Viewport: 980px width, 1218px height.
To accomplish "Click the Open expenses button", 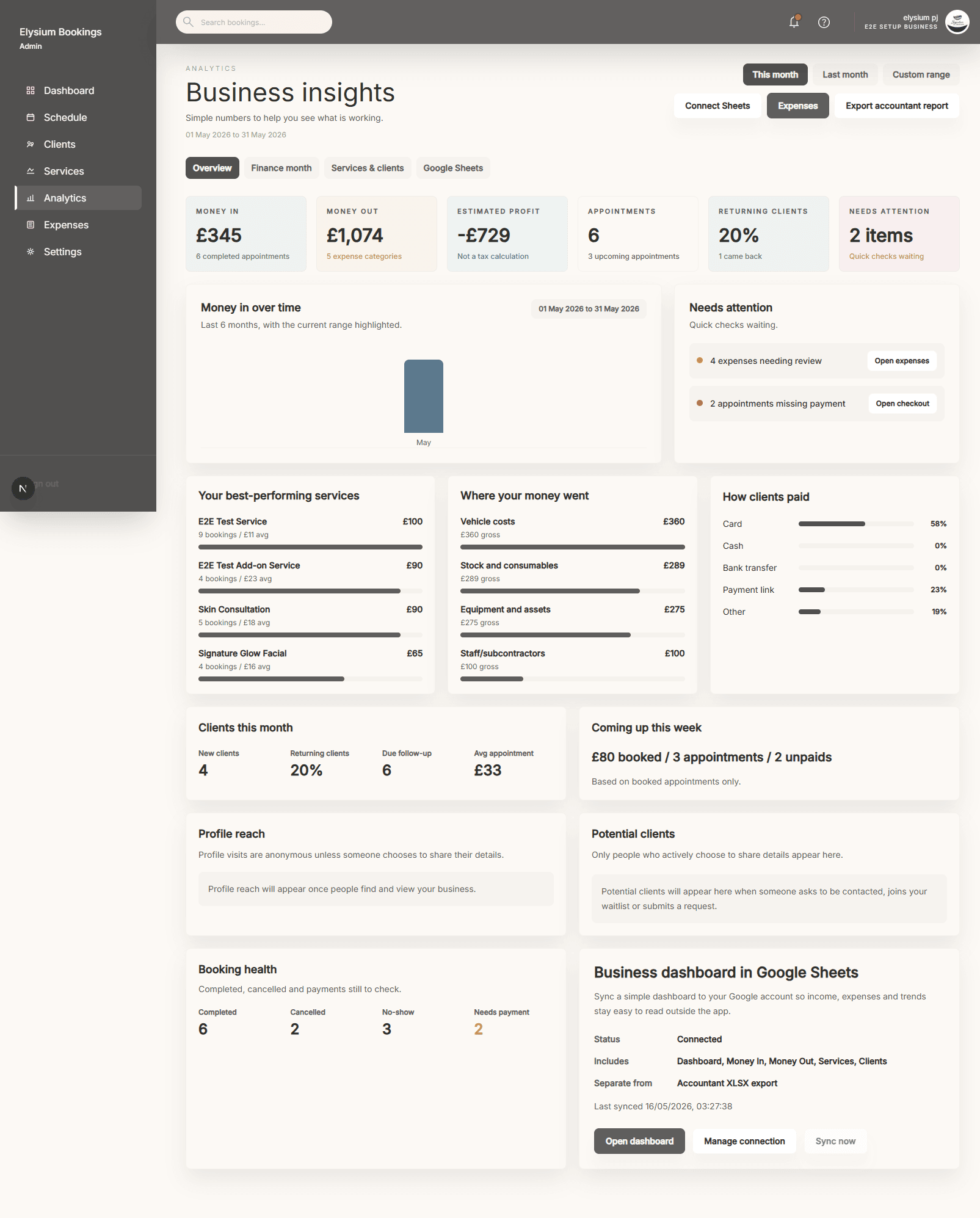I will pos(902,361).
